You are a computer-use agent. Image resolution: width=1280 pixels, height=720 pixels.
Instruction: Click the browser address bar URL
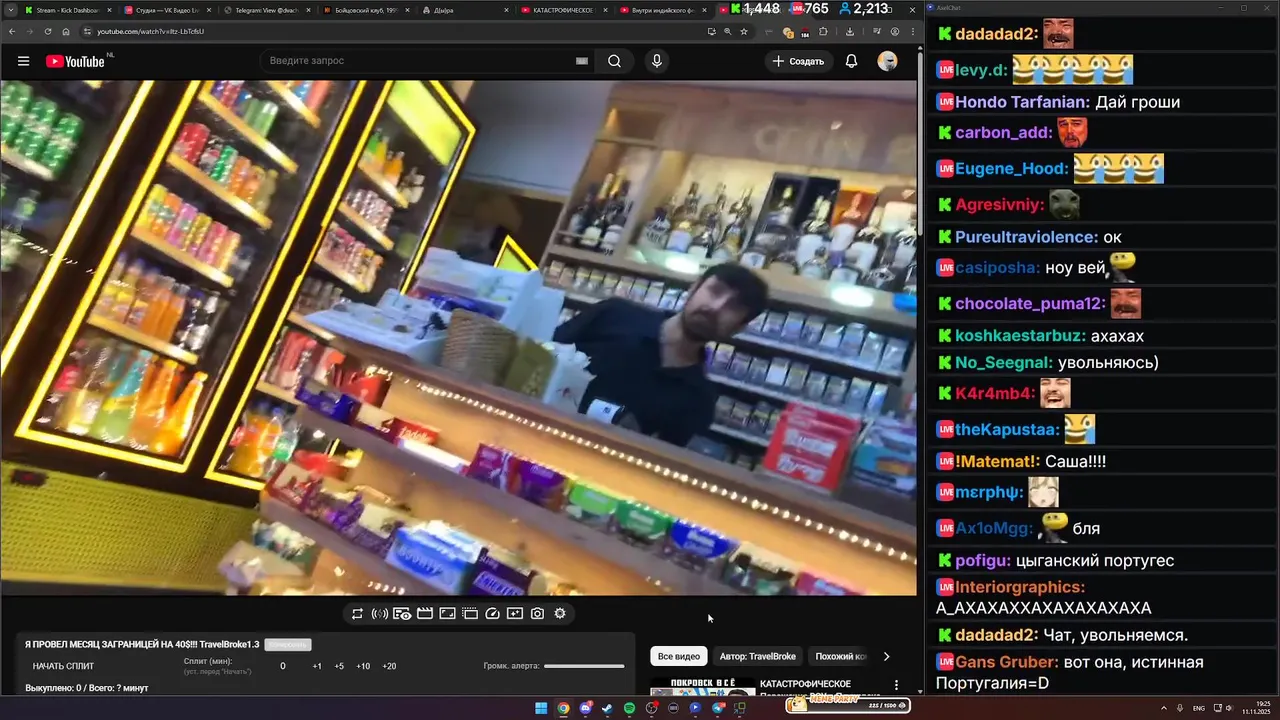click(x=150, y=31)
